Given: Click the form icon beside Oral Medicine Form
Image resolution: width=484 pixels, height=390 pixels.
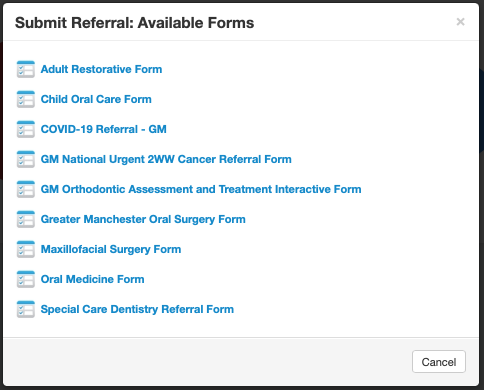Looking at the screenshot, I should tap(26, 279).
